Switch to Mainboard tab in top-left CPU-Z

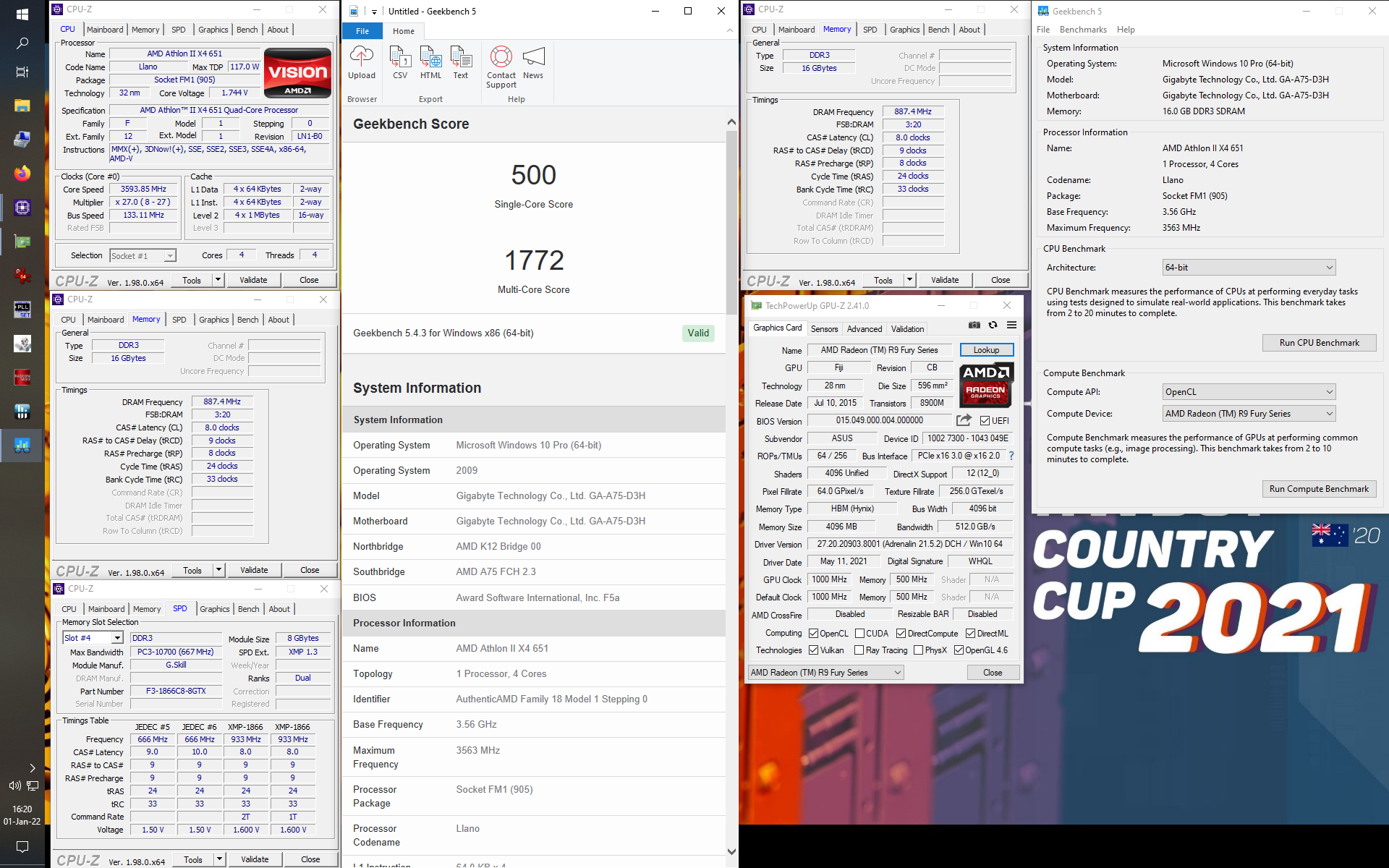(x=105, y=30)
